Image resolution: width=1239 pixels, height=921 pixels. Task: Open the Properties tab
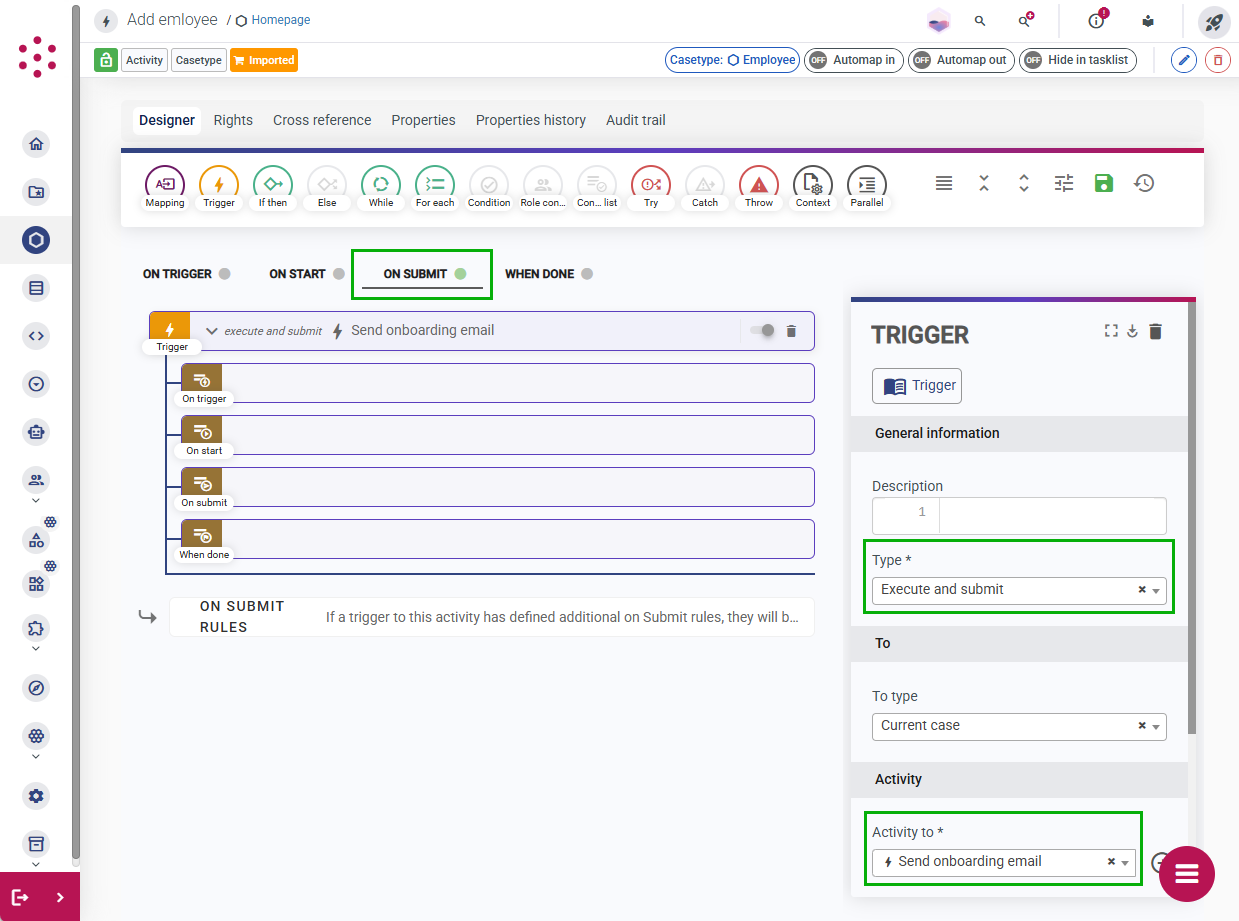coord(423,120)
